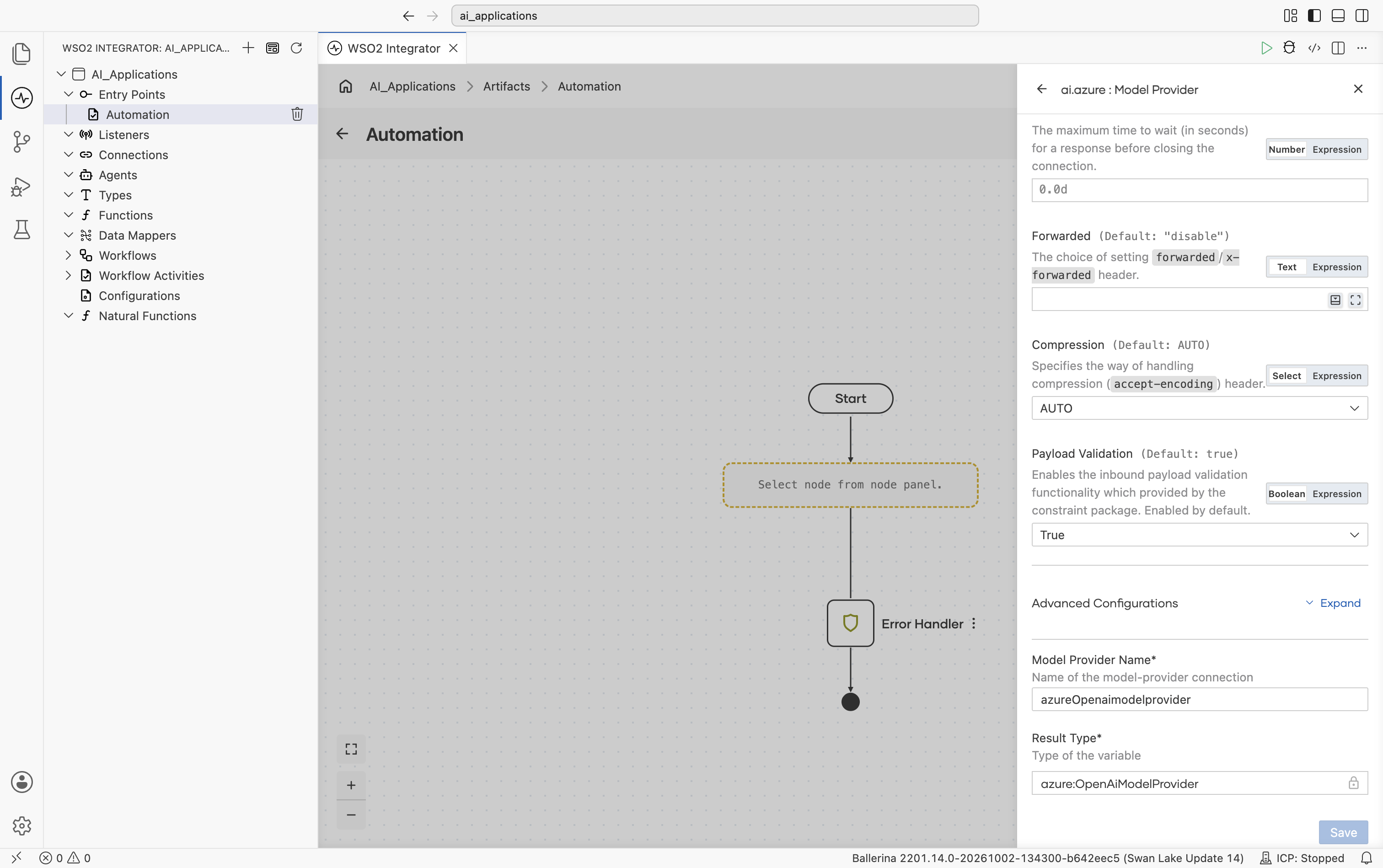Open Testing flask icon in activity bar
This screenshot has height=868, width=1383.
coord(22,230)
